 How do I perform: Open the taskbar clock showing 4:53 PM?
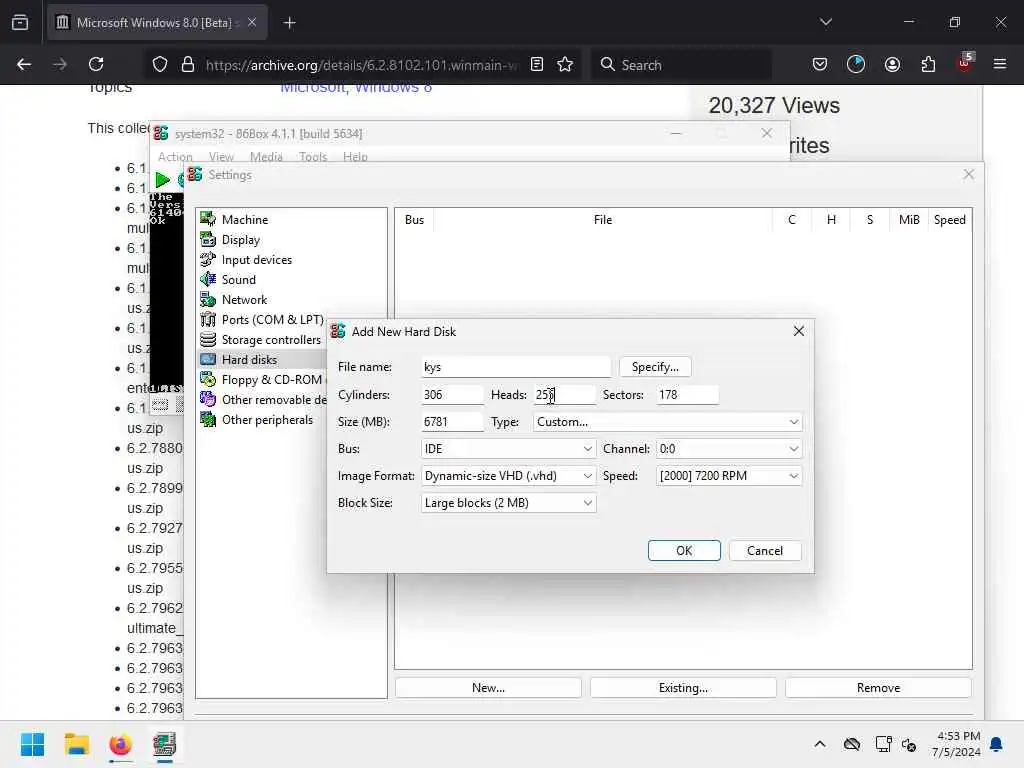pos(956,744)
